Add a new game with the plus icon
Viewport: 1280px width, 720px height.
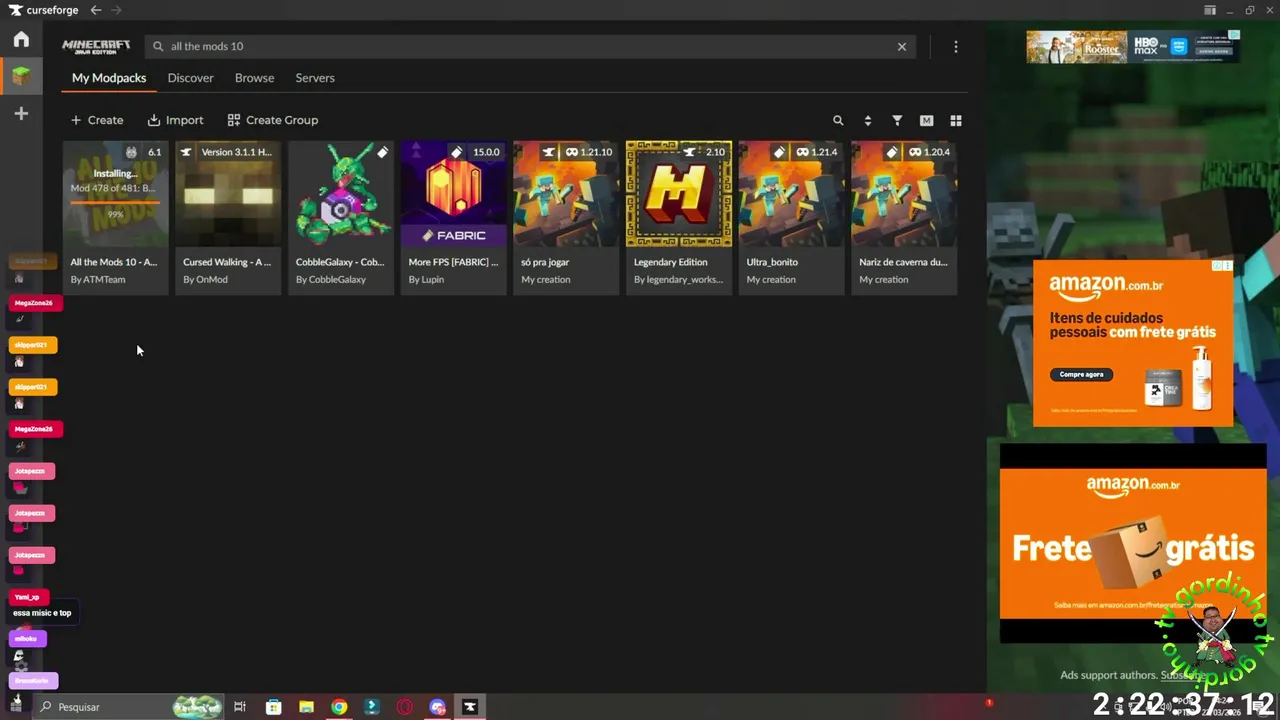[x=21, y=113]
